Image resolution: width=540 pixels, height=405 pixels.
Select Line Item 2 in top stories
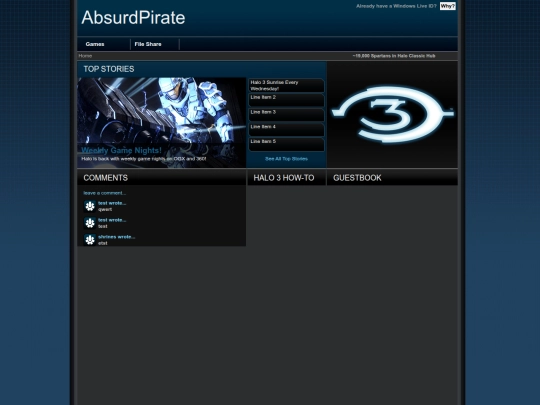click(286, 100)
